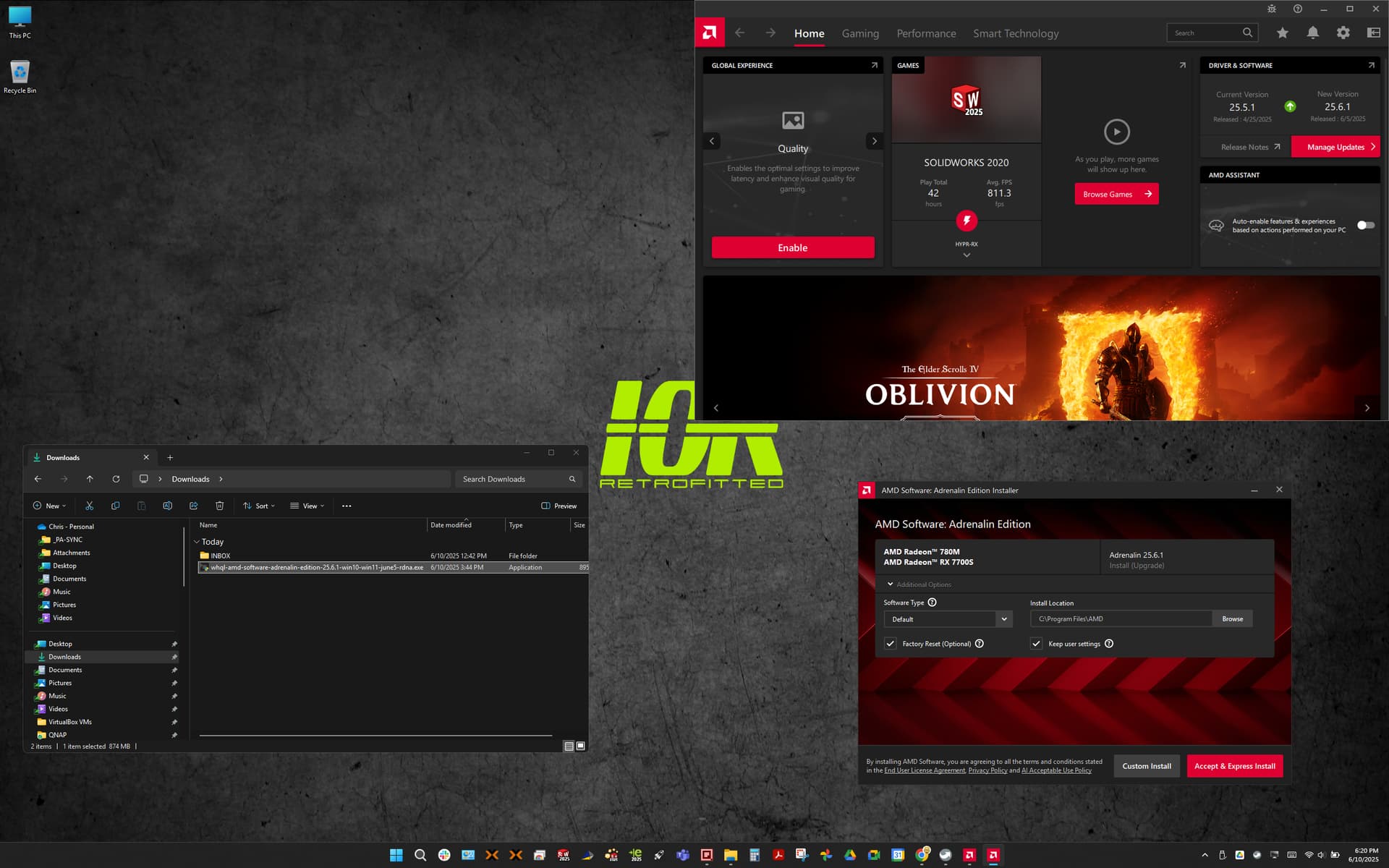Click Share icon in Downloads toolbar
Screen dimensions: 1389x868
[x=193, y=506]
